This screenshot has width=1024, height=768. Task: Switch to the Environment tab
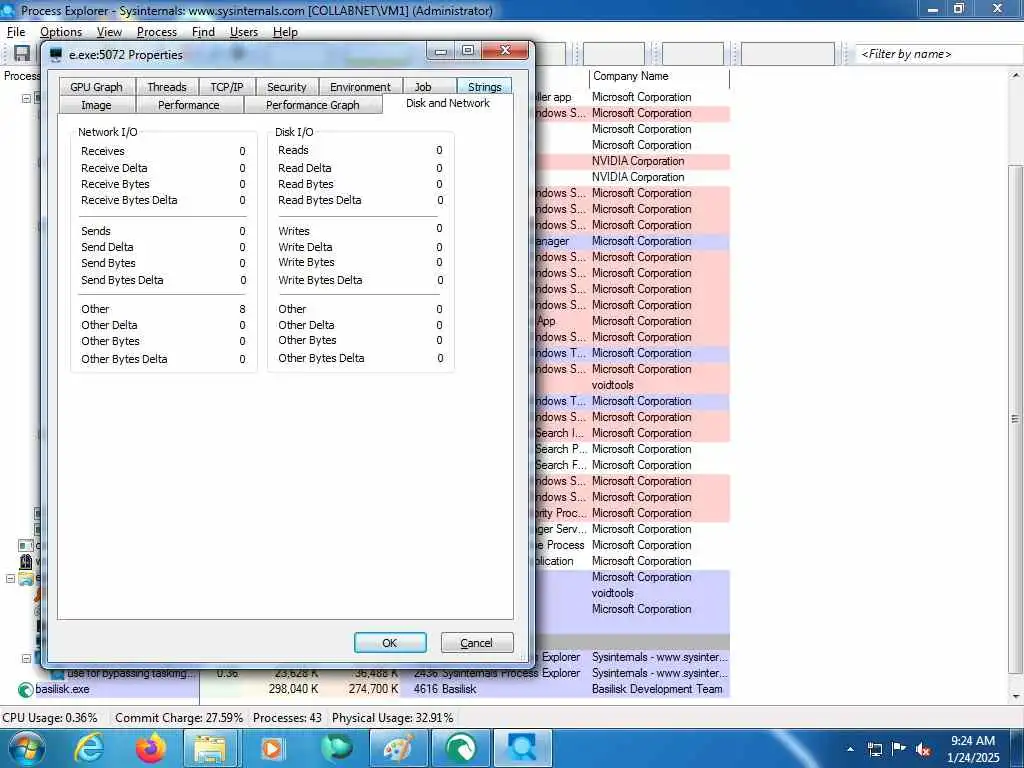[360, 87]
